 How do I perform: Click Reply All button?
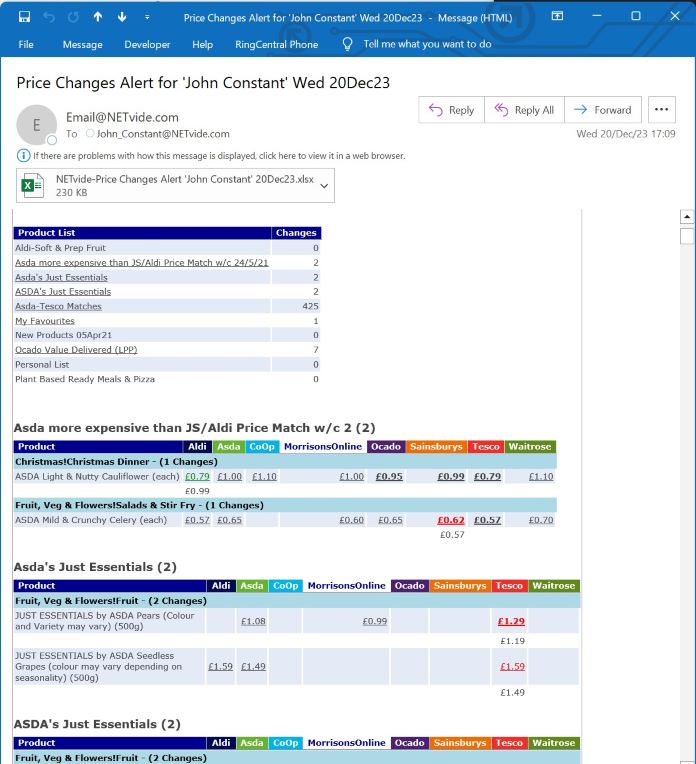coord(524,110)
